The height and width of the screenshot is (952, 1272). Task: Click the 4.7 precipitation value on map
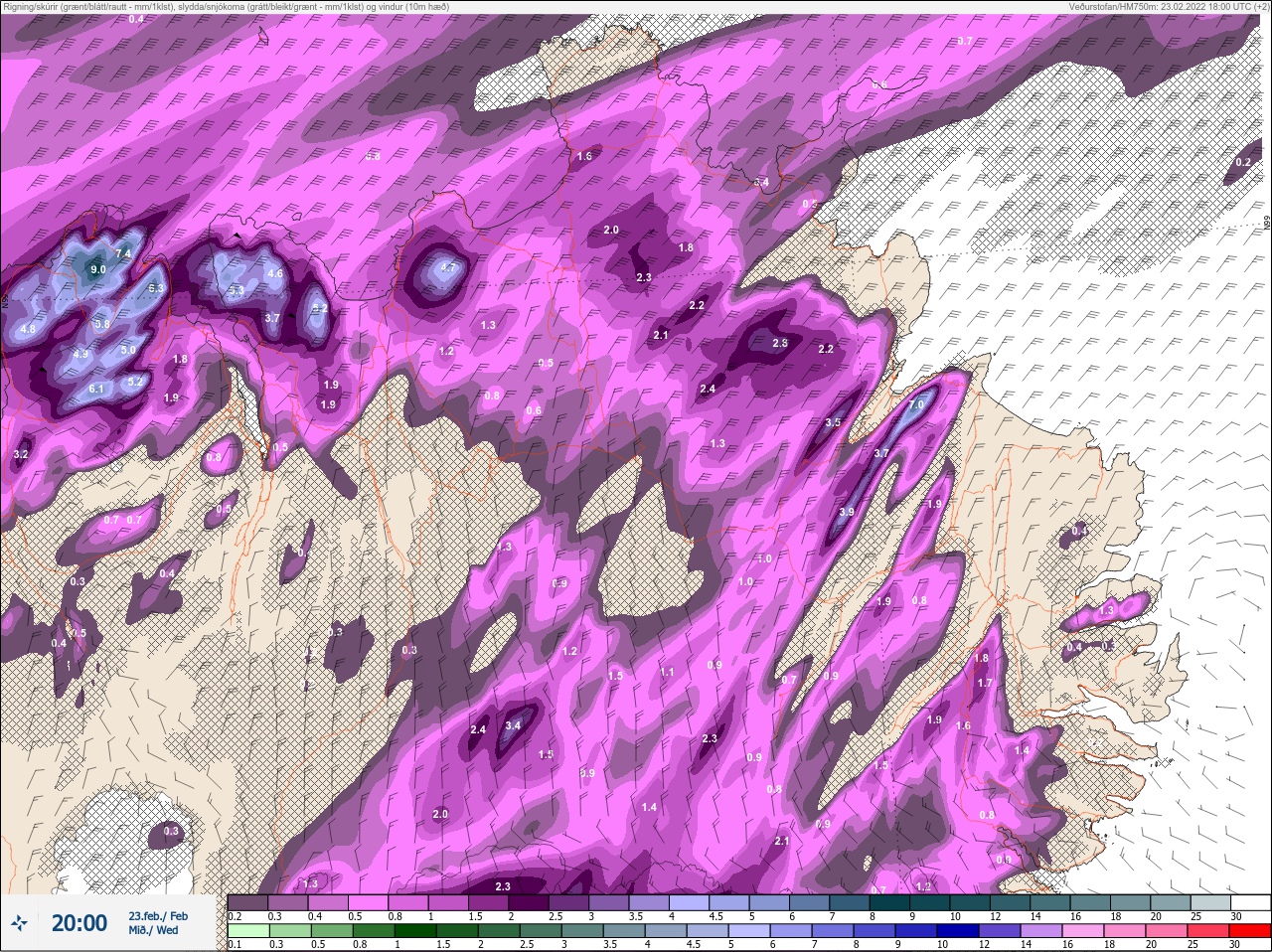(x=447, y=267)
